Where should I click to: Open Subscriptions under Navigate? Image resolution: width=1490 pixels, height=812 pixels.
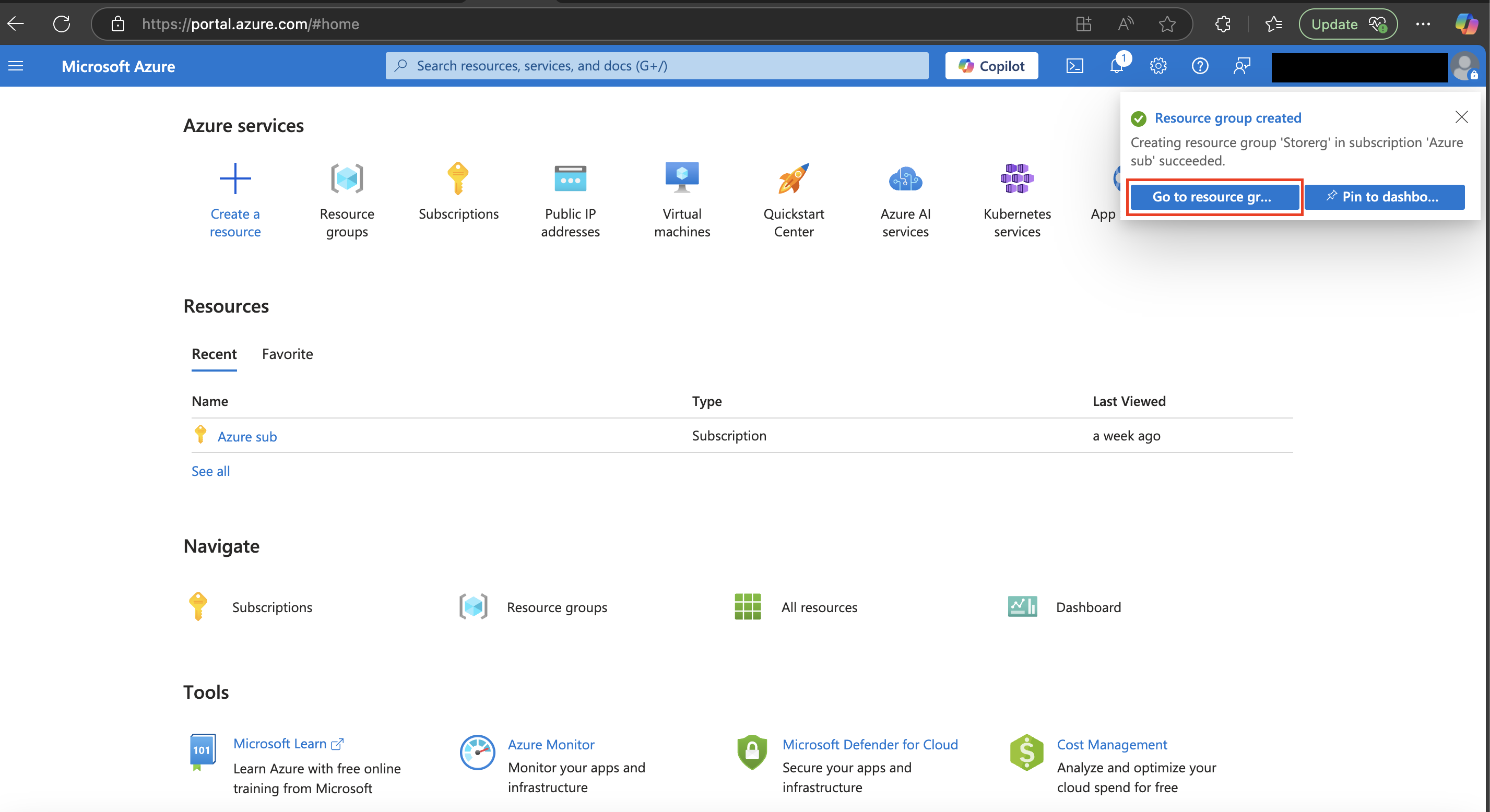tap(250, 607)
